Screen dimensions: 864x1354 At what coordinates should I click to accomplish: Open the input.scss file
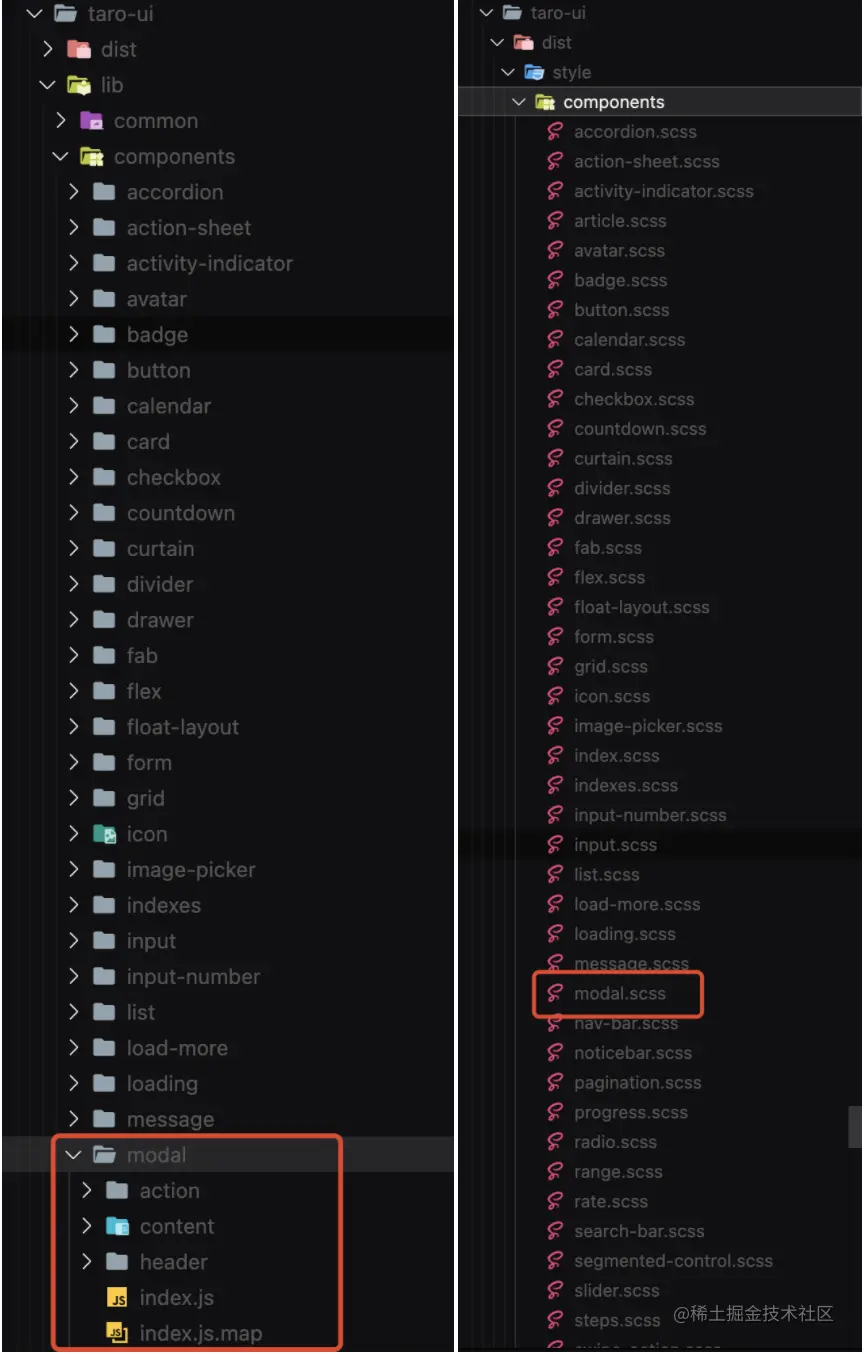(x=608, y=844)
